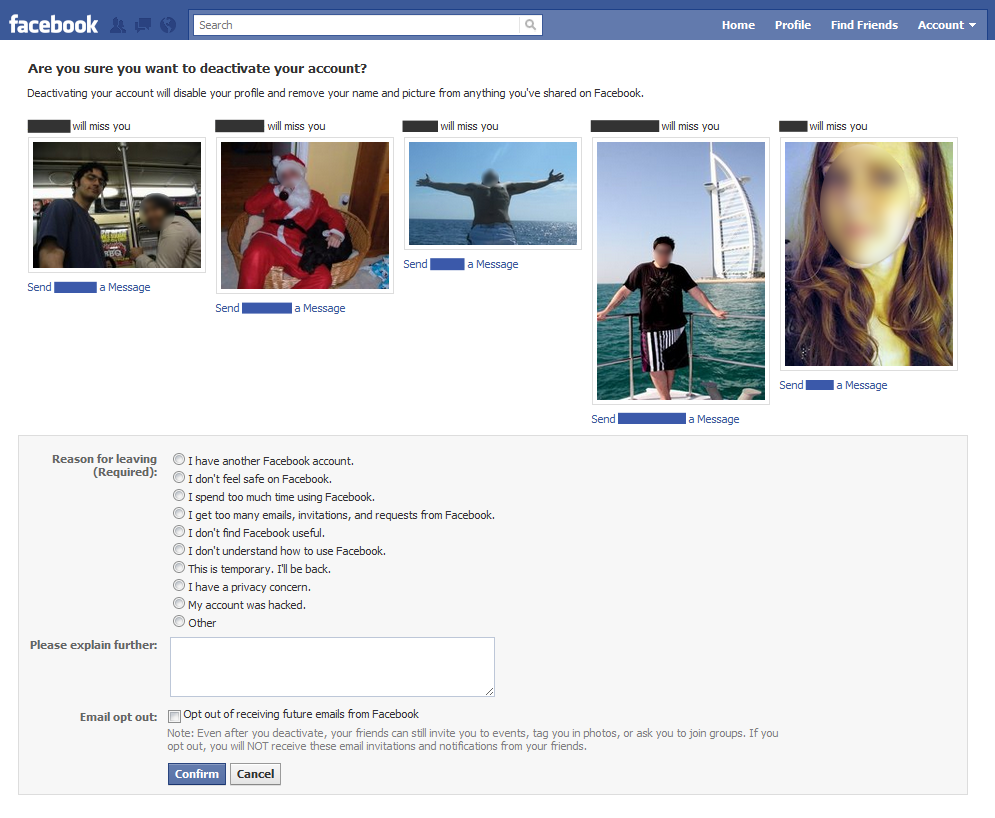Open the messages icon in header
The height and width of the screenshot is (818, 995).
(x=143, y=25)
